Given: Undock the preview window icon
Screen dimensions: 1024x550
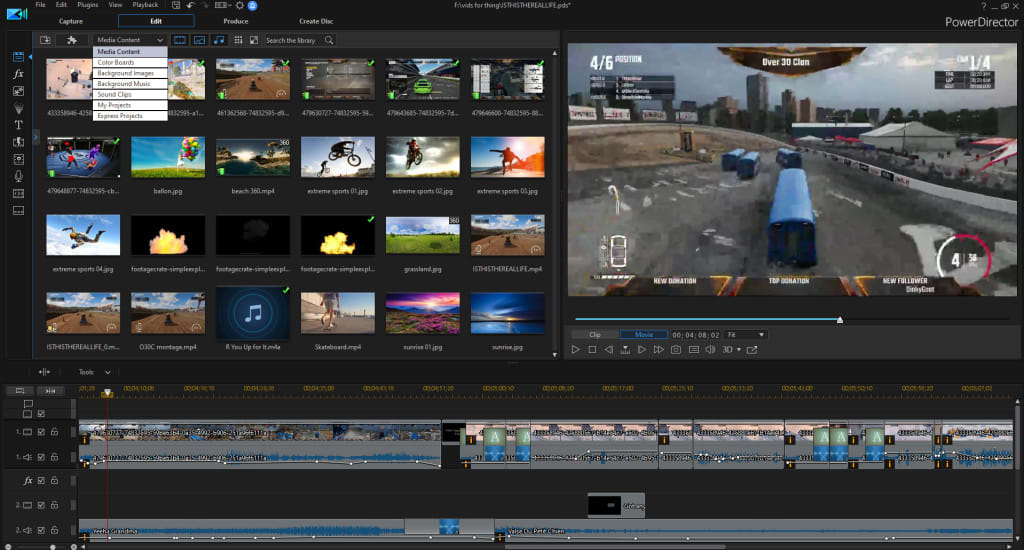Looking at the screenshot, I should pyautogui.click(x=752, y=350).
